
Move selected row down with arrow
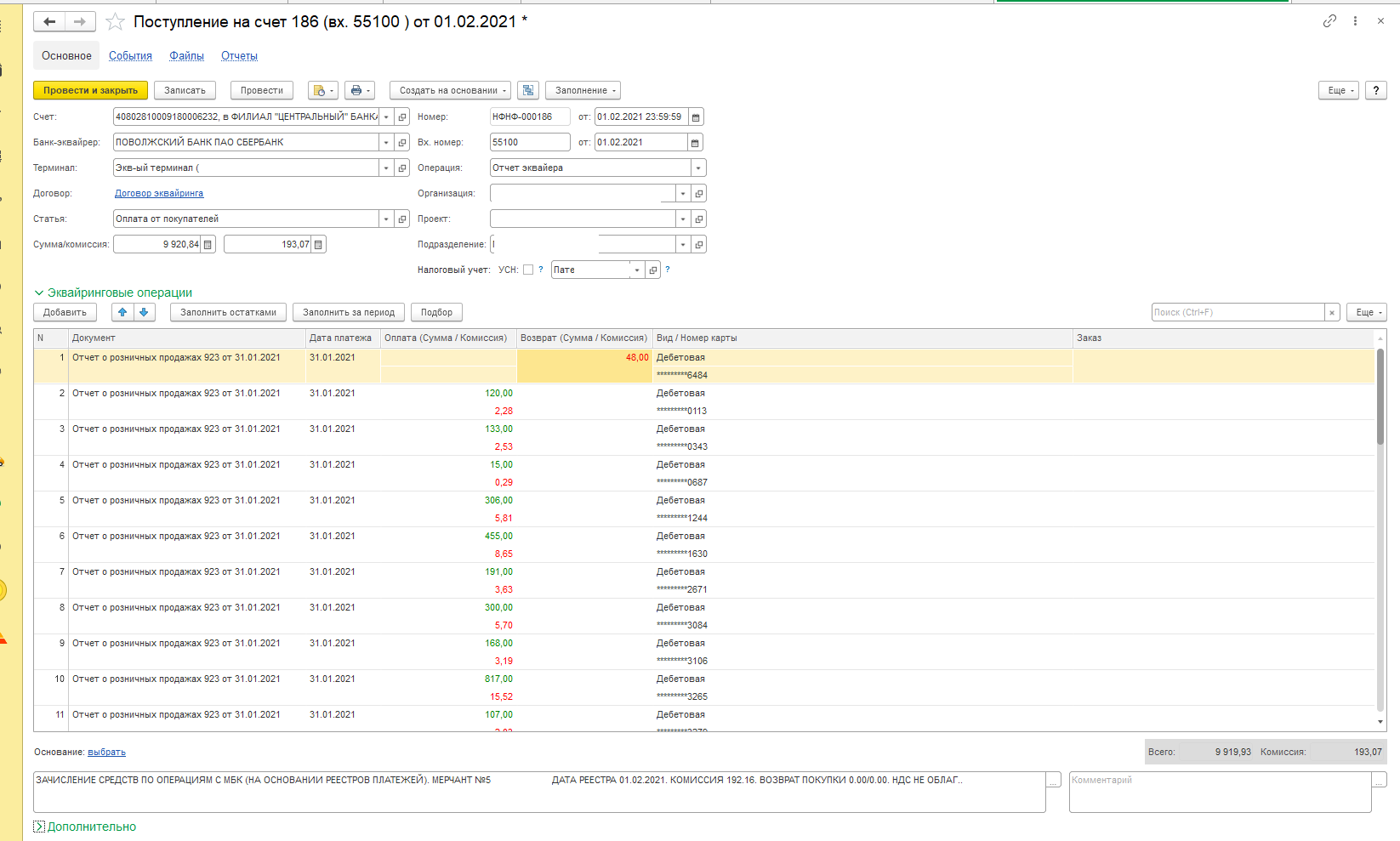144,312
